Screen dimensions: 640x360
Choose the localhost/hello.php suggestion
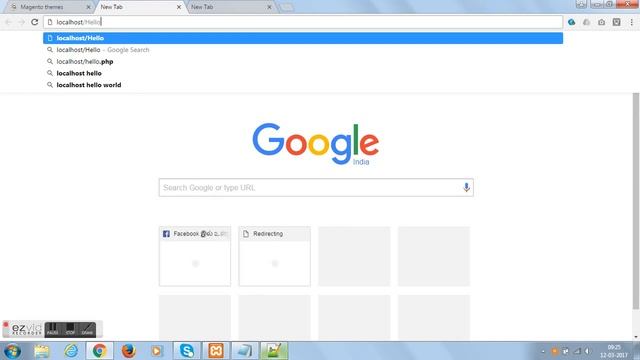tap(303, 62)
